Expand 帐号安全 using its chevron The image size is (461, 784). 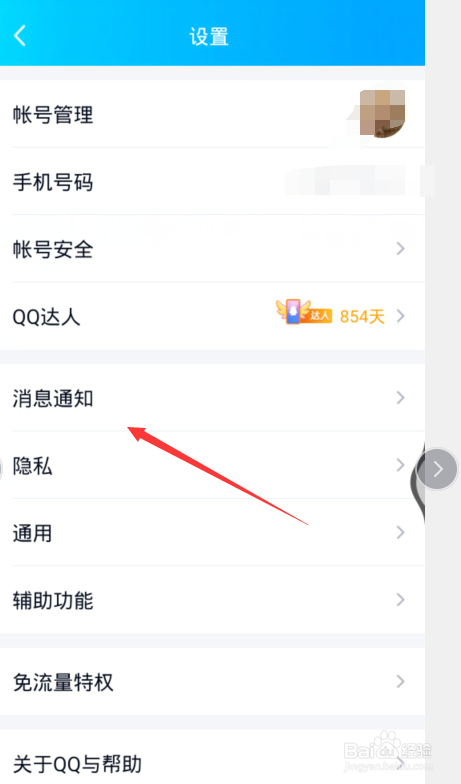[x=400, y=248]
